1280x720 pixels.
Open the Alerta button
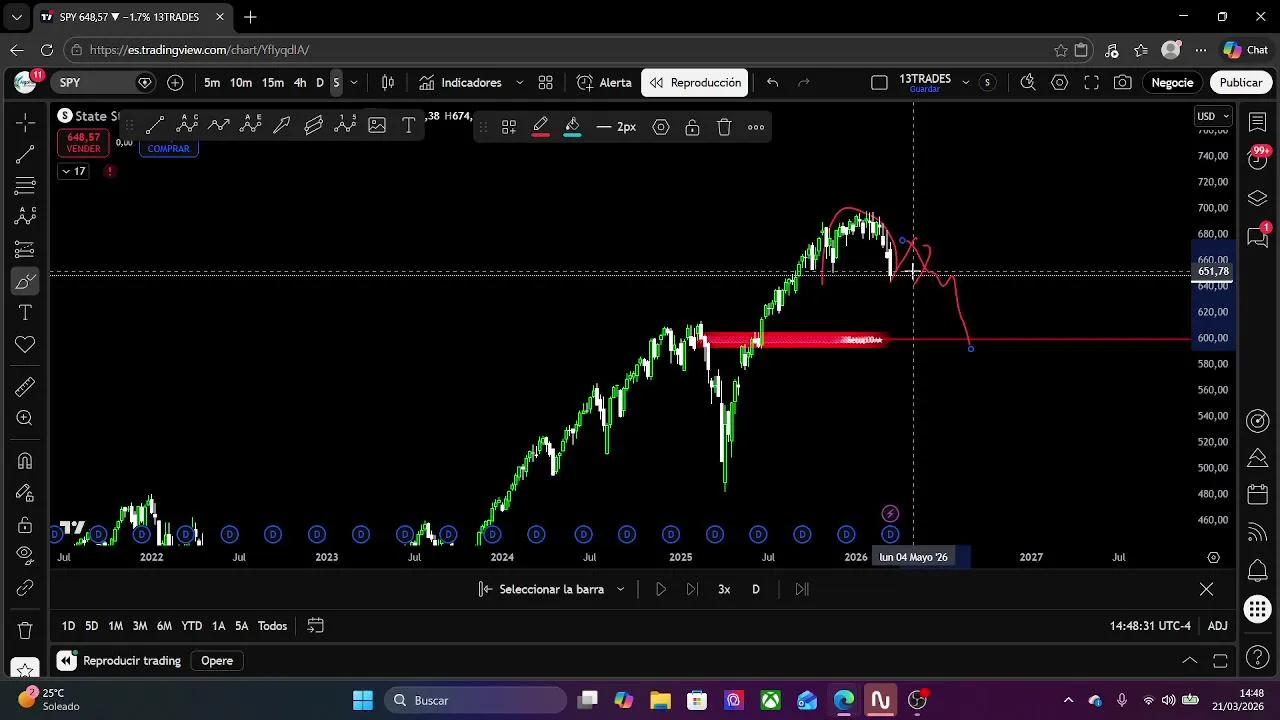tap(604, 83)
